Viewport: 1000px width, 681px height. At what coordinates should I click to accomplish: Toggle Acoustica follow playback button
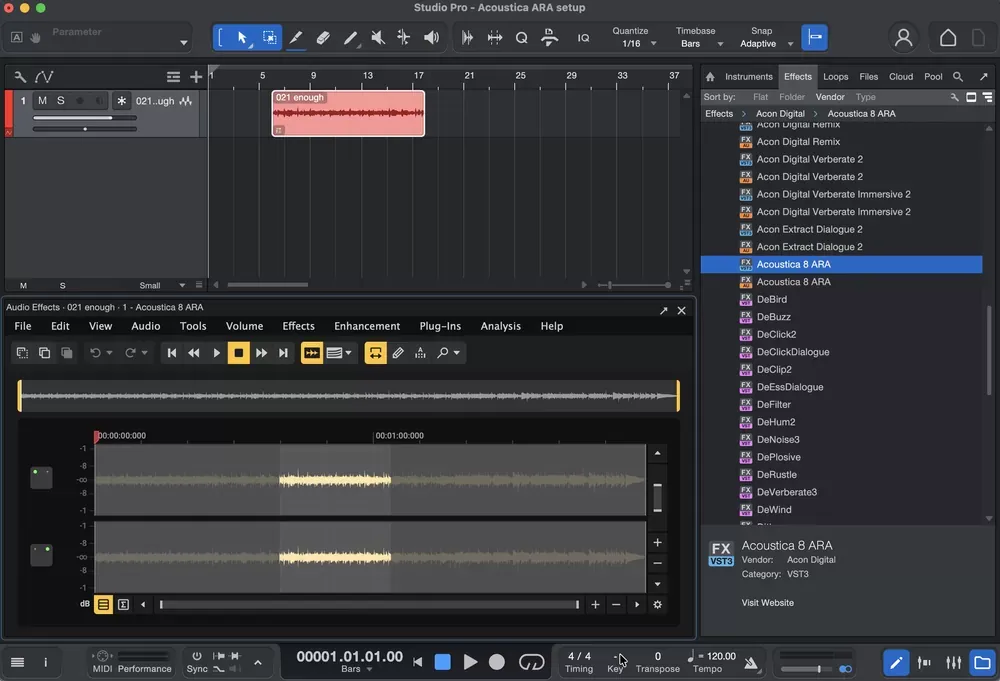[311, 353]
